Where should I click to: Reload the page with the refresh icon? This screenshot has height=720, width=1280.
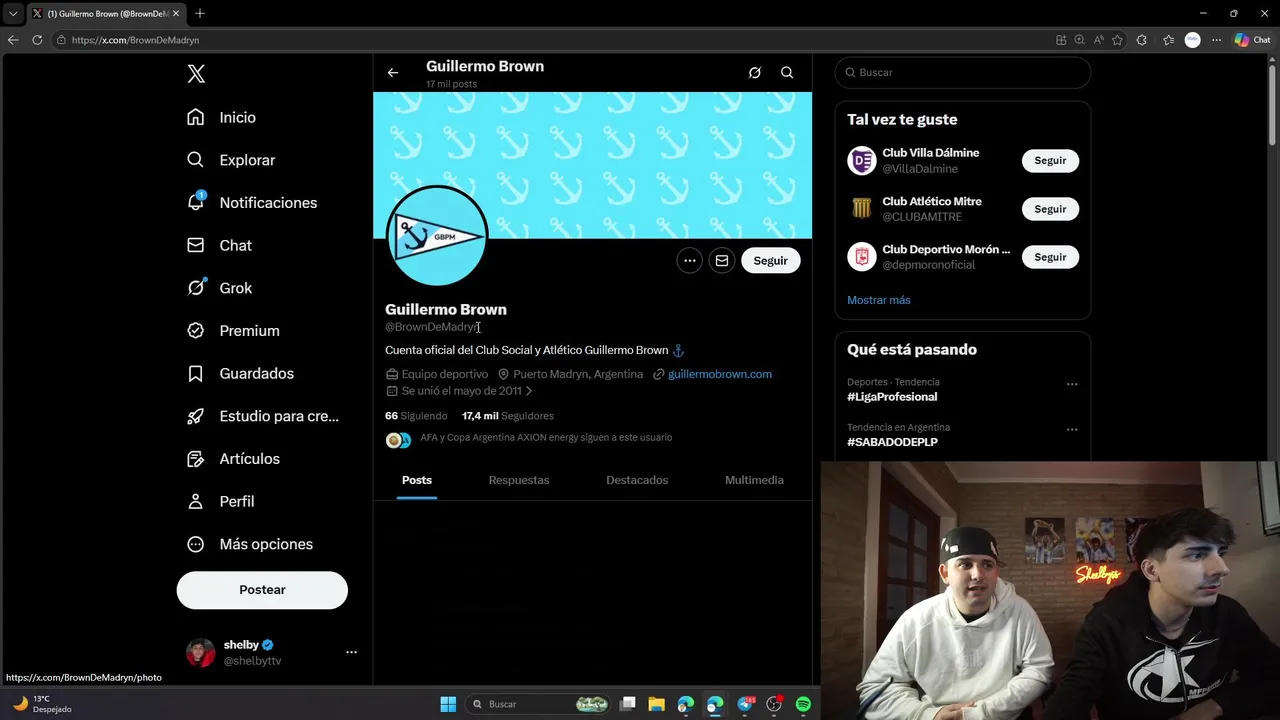[x=37, y=40]
